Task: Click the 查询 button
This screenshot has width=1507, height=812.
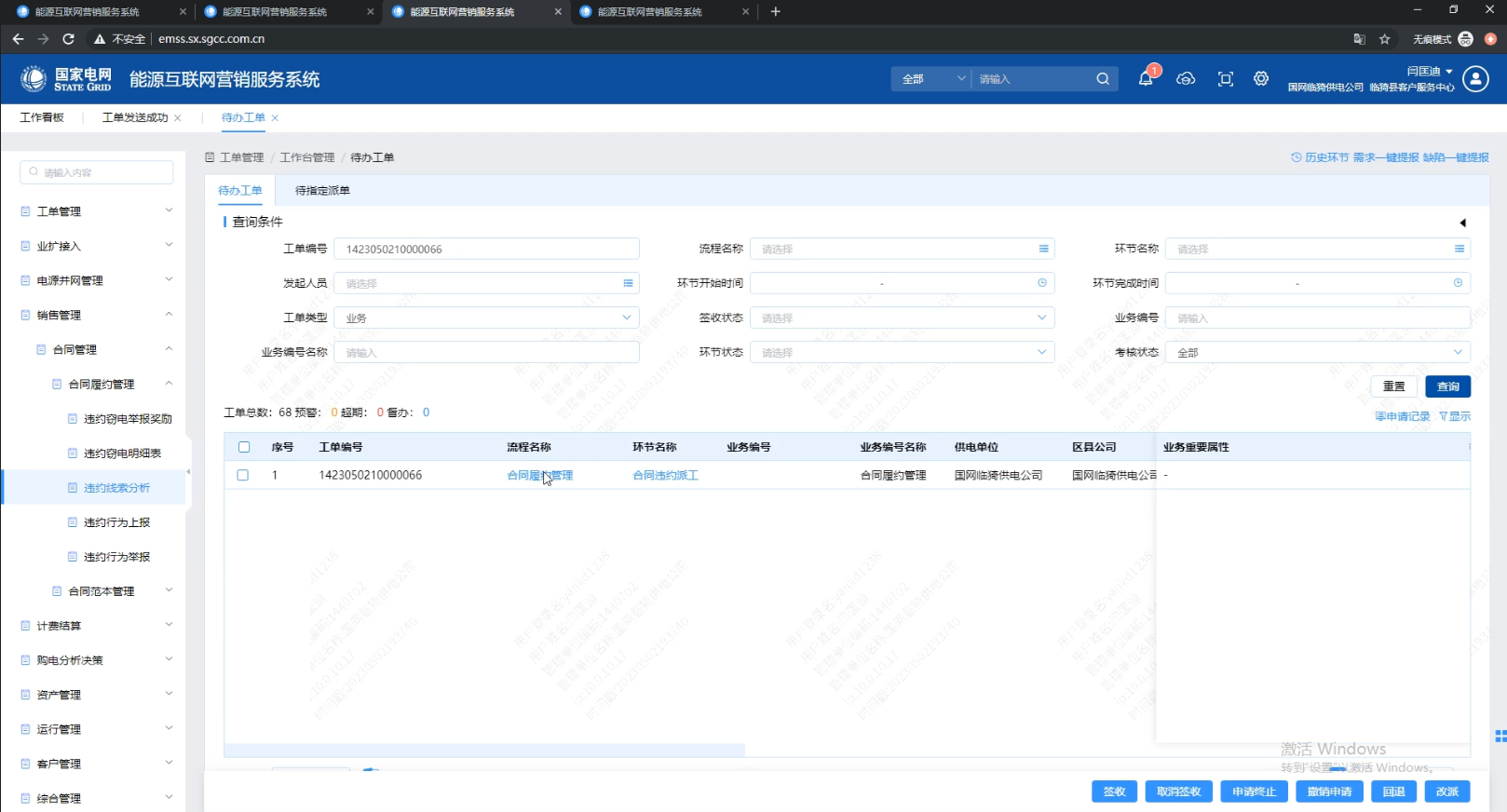Action: tap(1447, 386)
